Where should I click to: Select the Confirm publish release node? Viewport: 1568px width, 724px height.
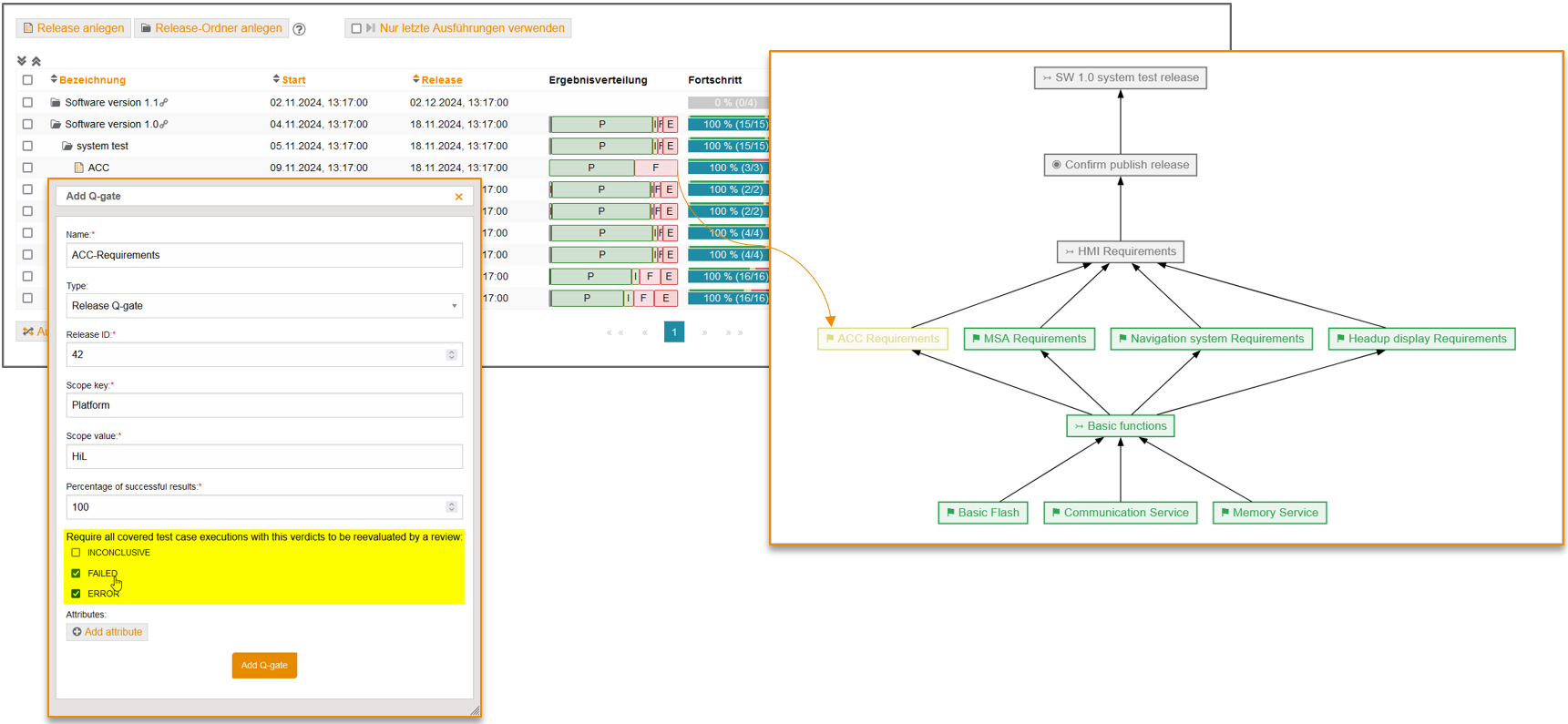[x=1120, y=165]
